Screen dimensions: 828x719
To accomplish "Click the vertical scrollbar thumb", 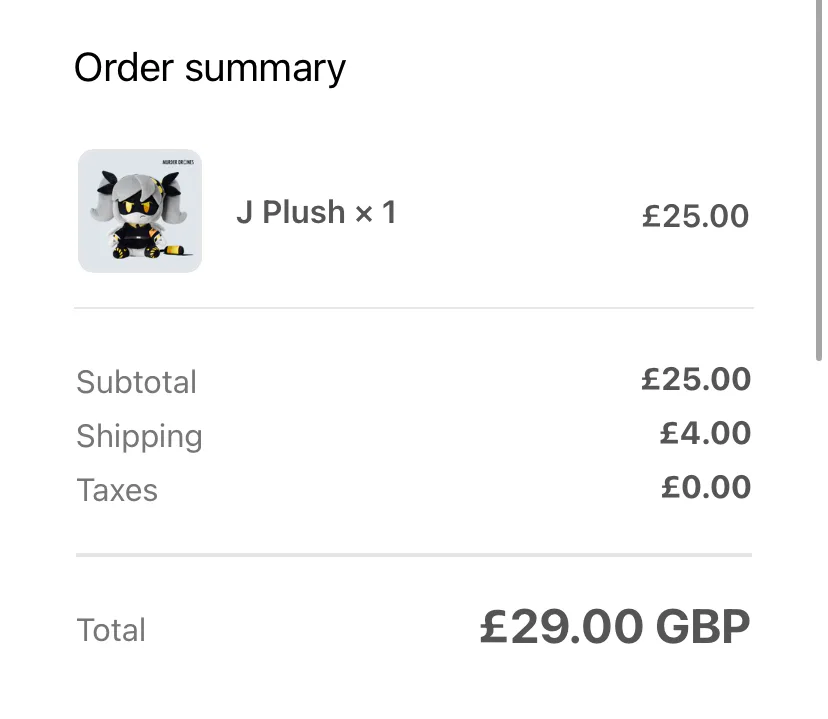I will pyautogui.click(x=819, y=181).
